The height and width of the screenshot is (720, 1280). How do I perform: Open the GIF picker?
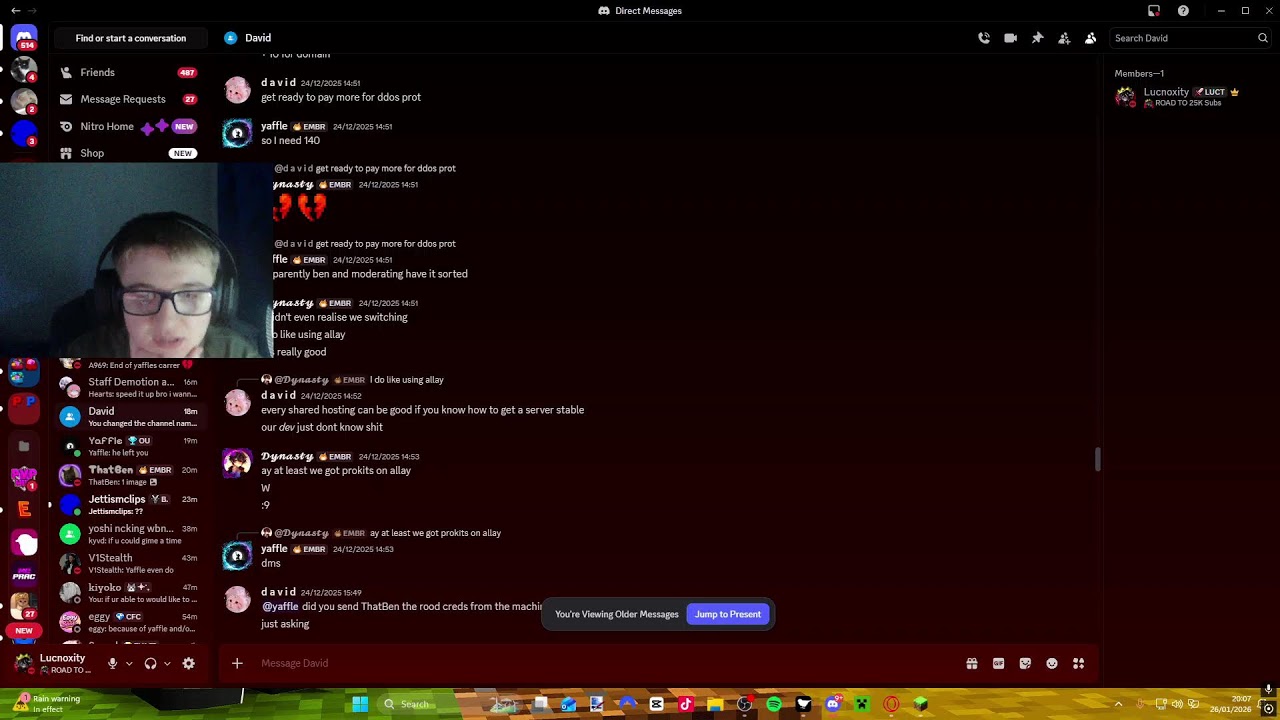(998, 663)
